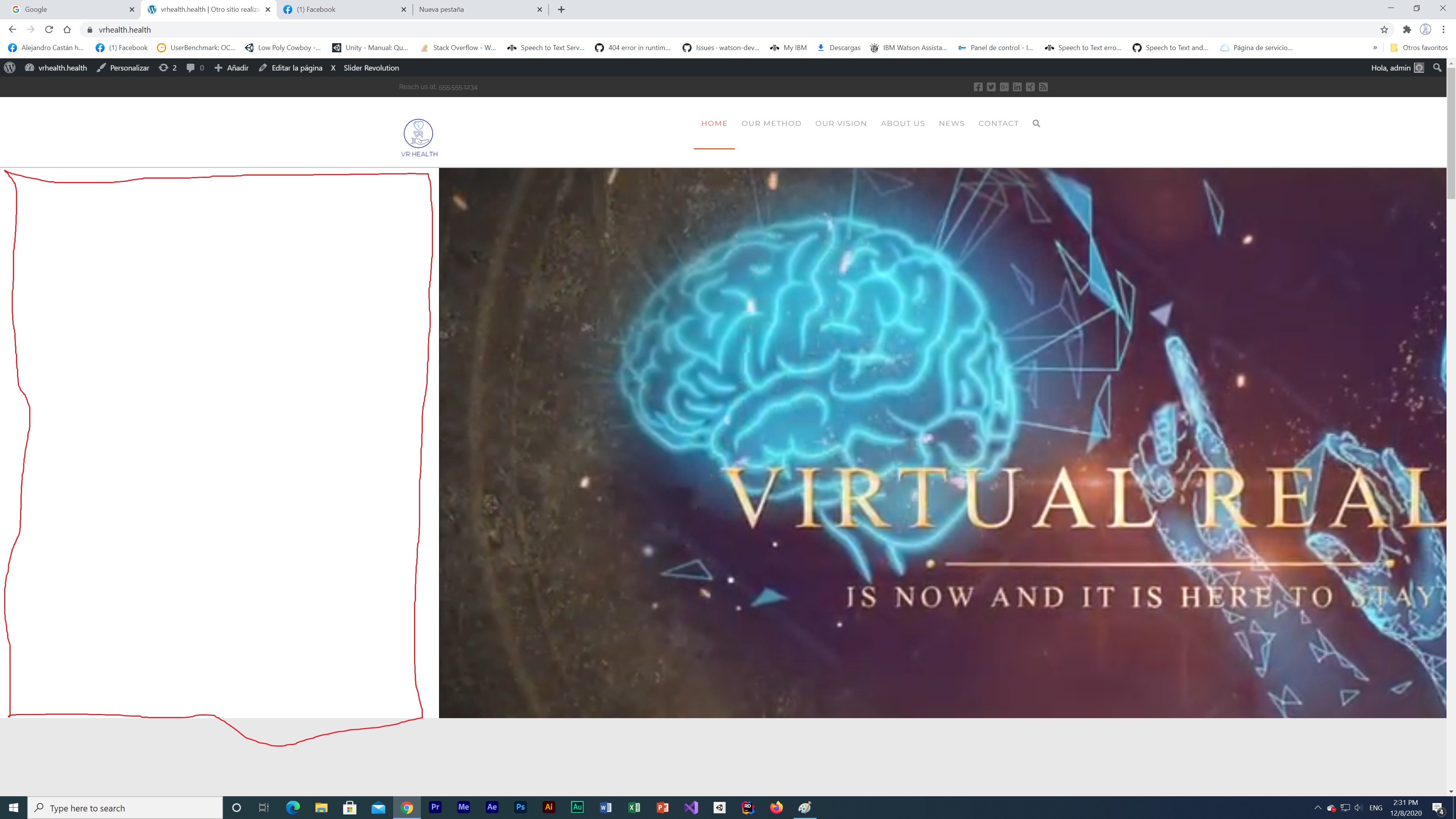
Task: Switch to the (1) Facebook browser tab
Action: coord(344,9)
